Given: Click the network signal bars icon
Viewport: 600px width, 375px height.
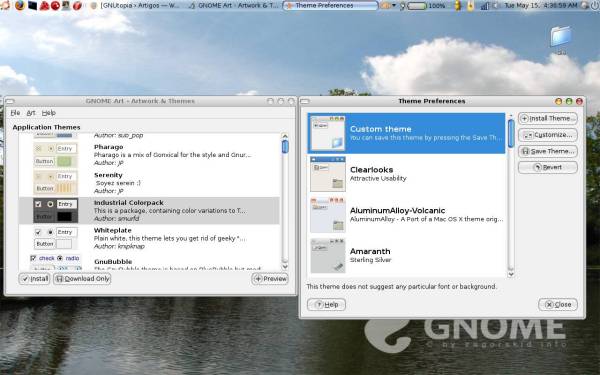Looking at the screenshot, I should click(484, 6).
